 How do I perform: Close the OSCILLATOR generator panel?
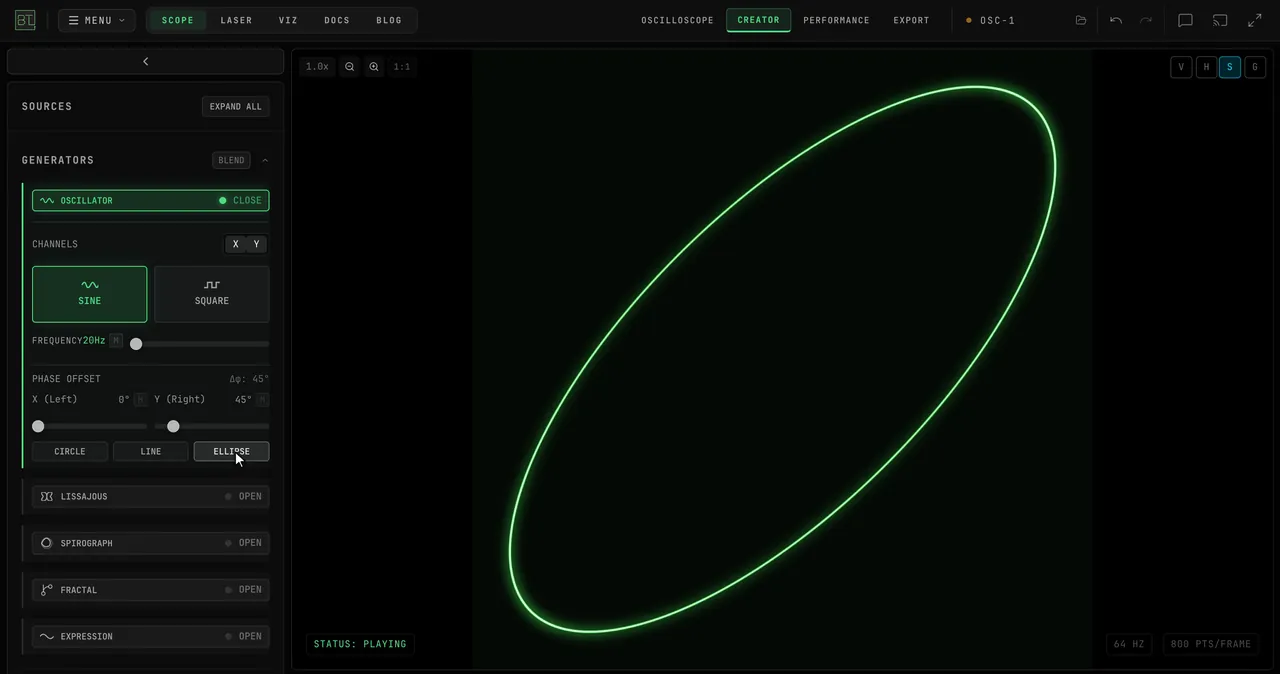(240, 200)
